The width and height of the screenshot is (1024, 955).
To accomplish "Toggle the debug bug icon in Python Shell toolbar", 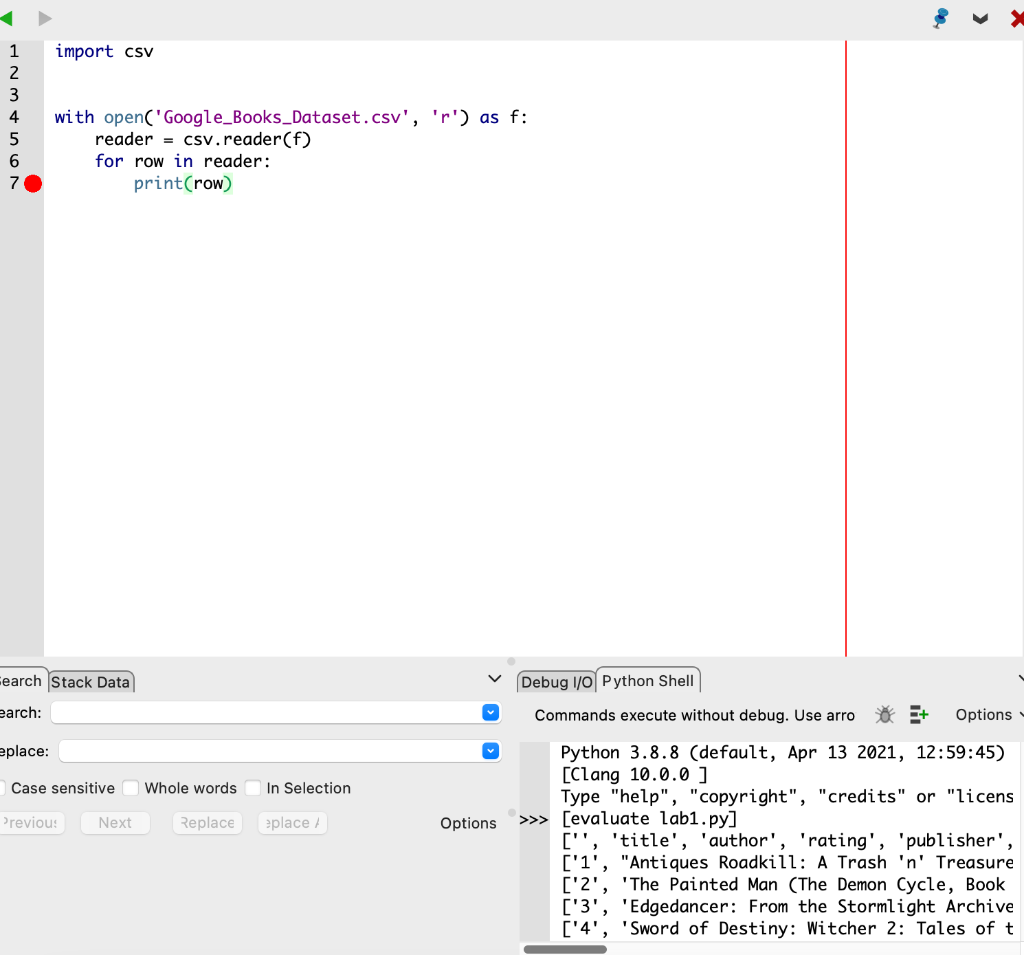I will (x=884, y=714).
